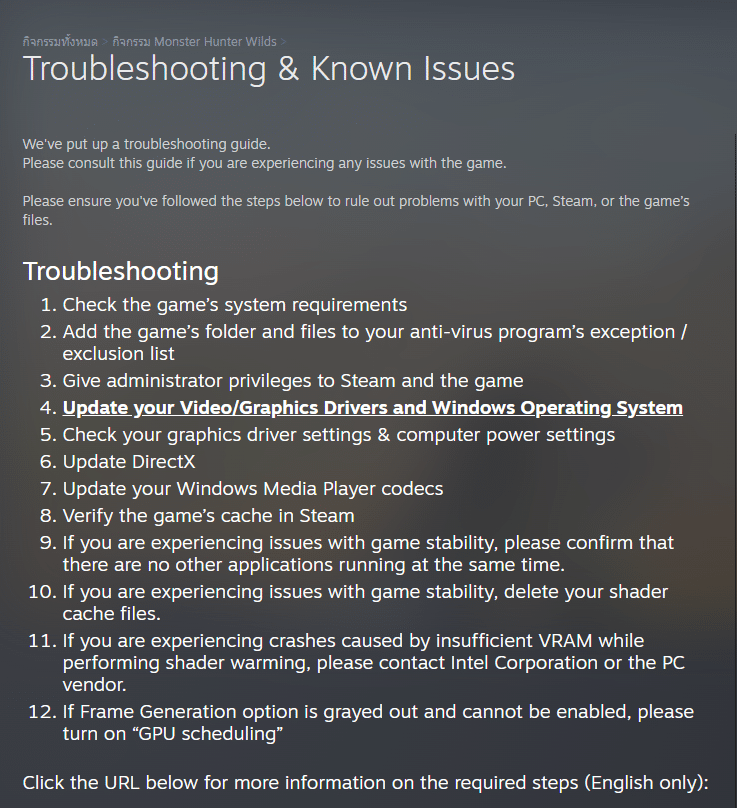Click the insufficient VRAM crashes item
The width and height of the screenshot is (737, 808).
[374, 662]
